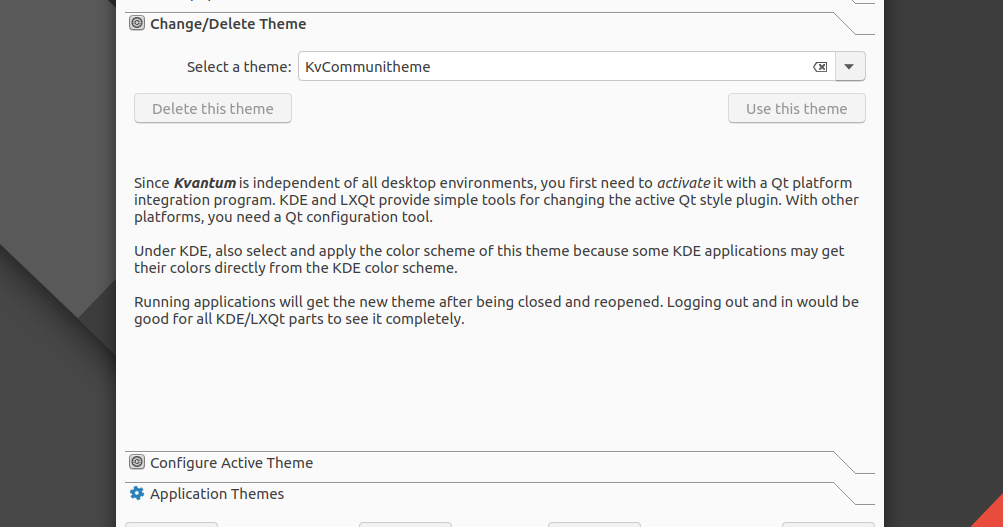Click the Application Themes gear icon
The height and width of the screenshot is (527, 1003).
click(137, 493)
